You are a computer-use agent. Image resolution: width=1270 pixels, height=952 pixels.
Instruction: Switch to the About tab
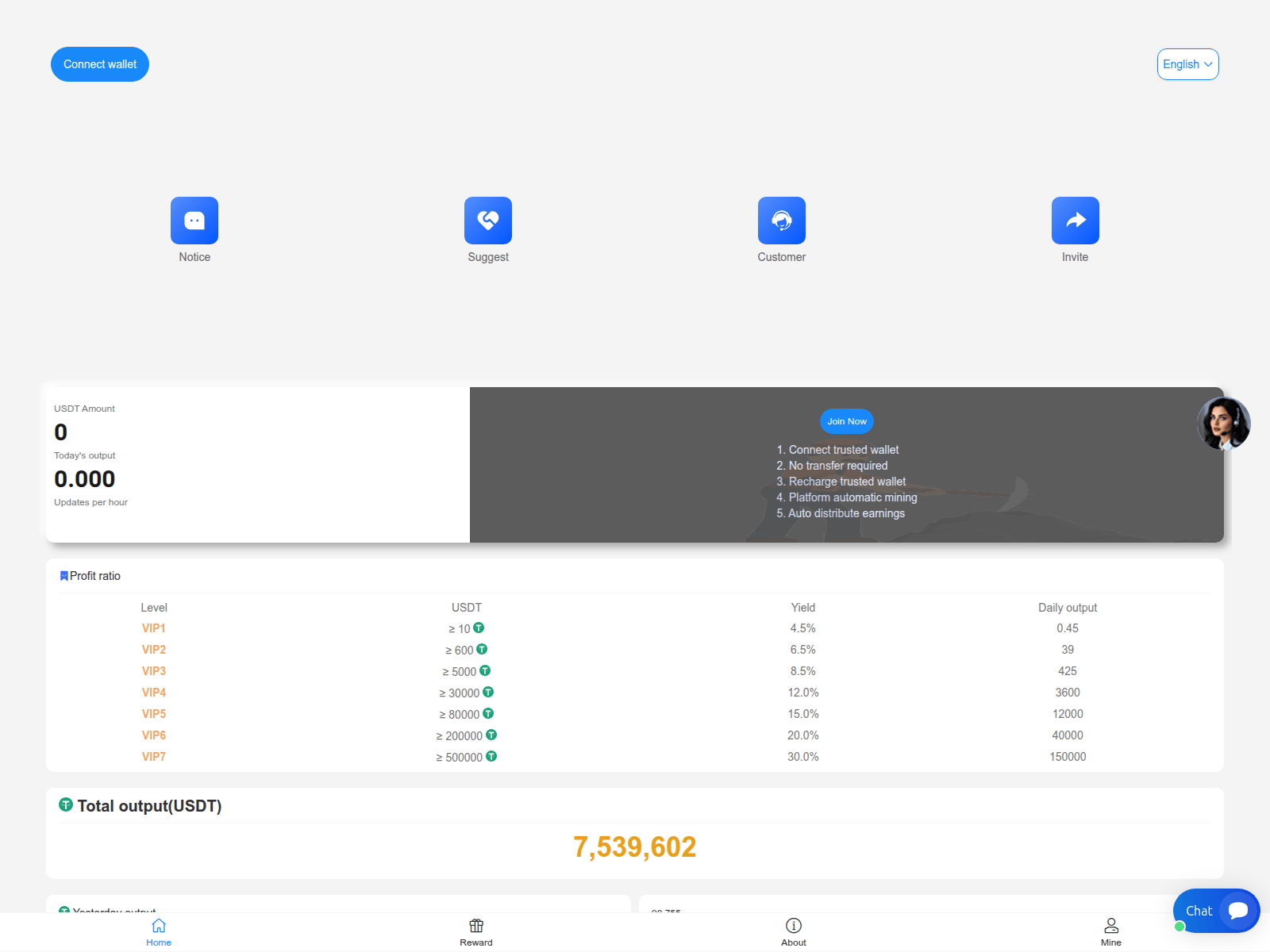(793, 933)
